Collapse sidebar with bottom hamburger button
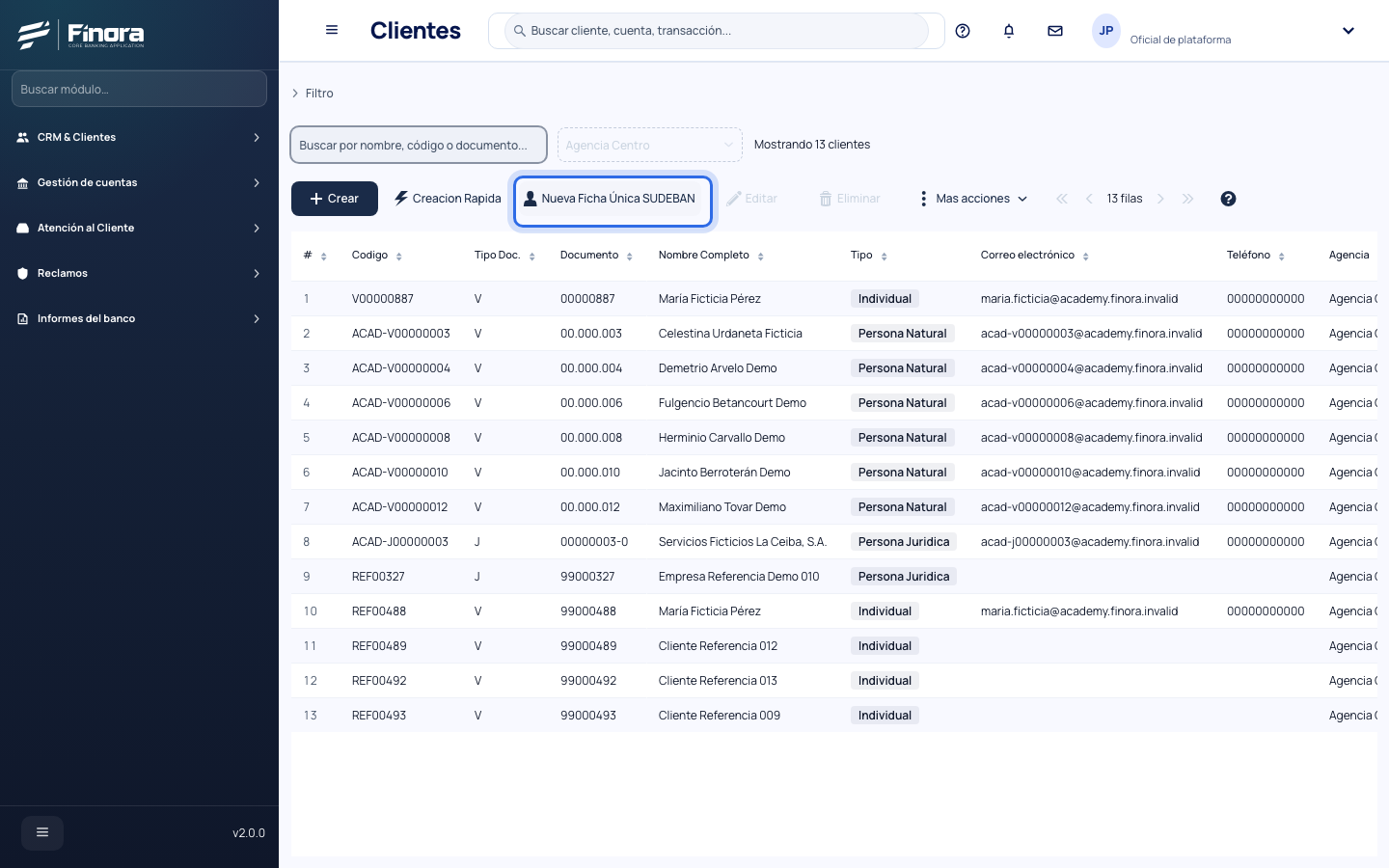This screenshot has width=1389, height=868. pos(42,833)
